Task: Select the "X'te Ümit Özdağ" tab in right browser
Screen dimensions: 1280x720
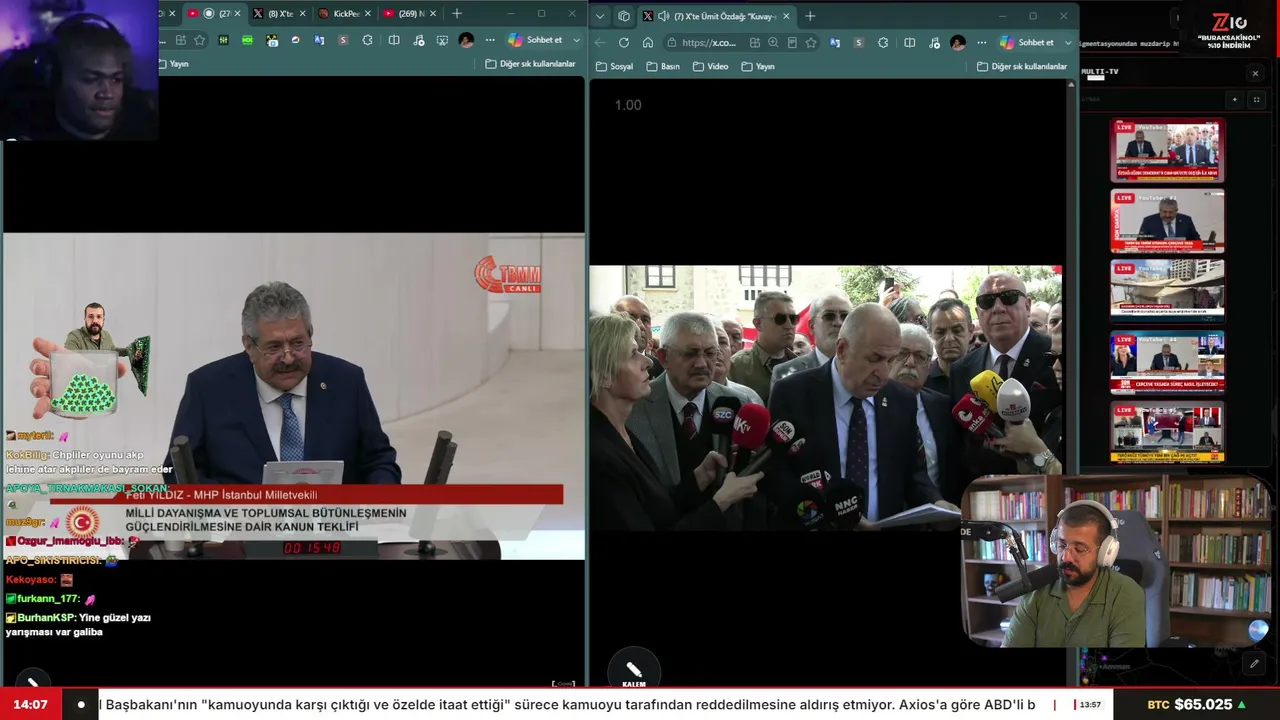Action: (715, 16)
